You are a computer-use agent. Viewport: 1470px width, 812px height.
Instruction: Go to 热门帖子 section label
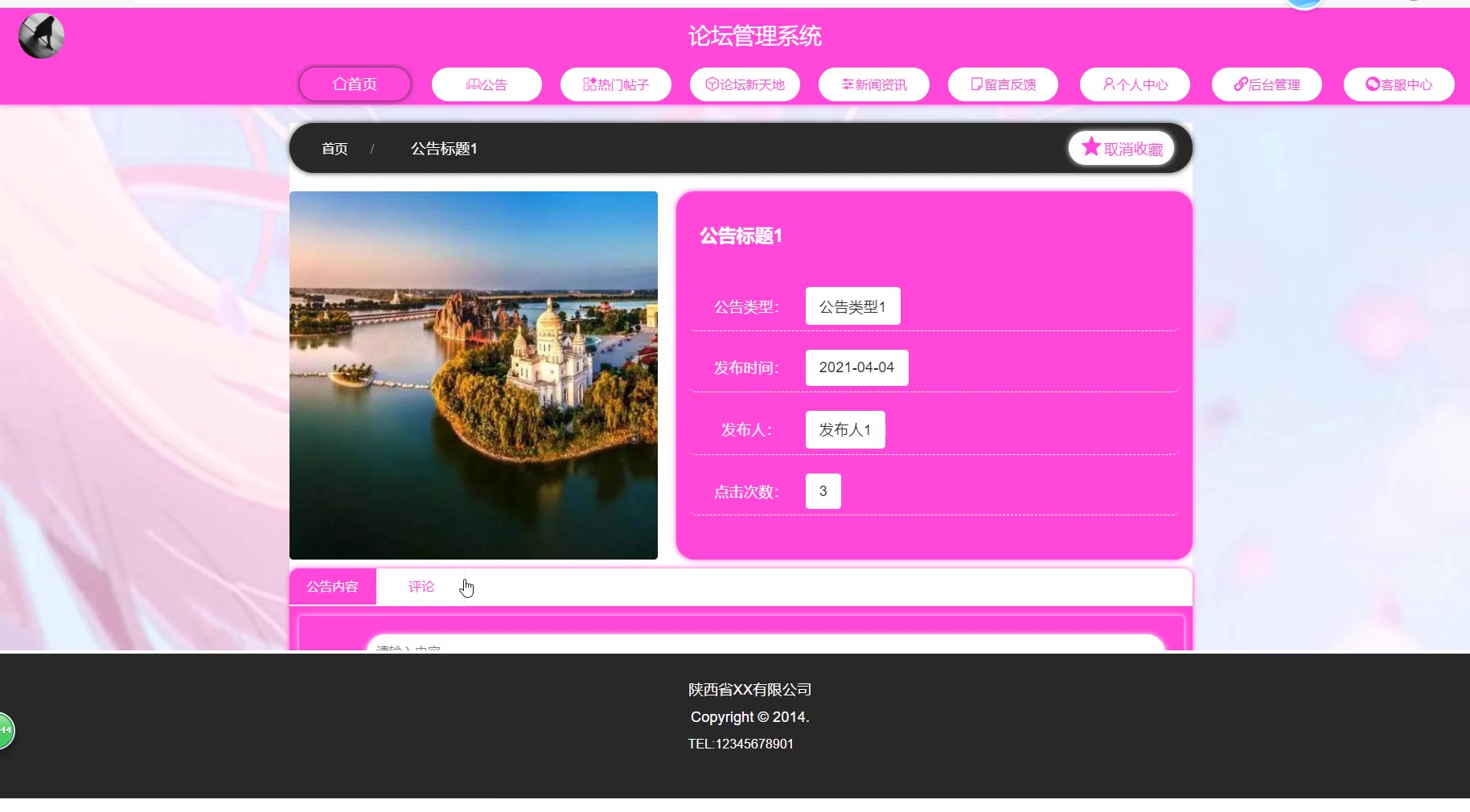click(x=623, y=85)
